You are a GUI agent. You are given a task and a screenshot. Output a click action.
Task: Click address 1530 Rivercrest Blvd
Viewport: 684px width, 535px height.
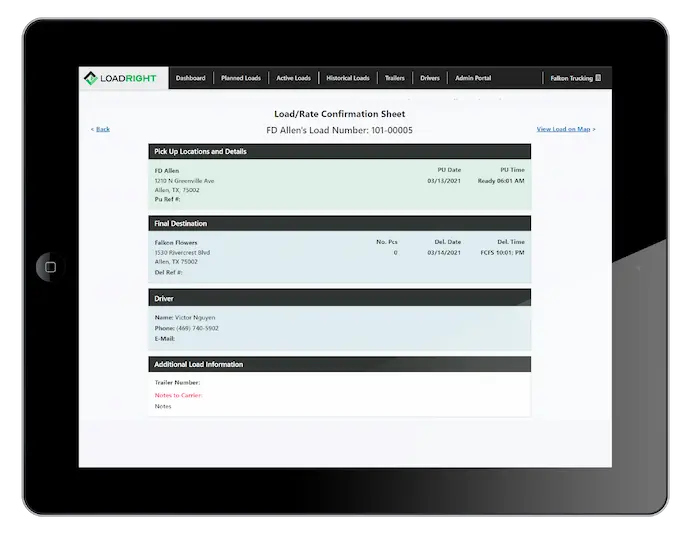tap(182, 253)
